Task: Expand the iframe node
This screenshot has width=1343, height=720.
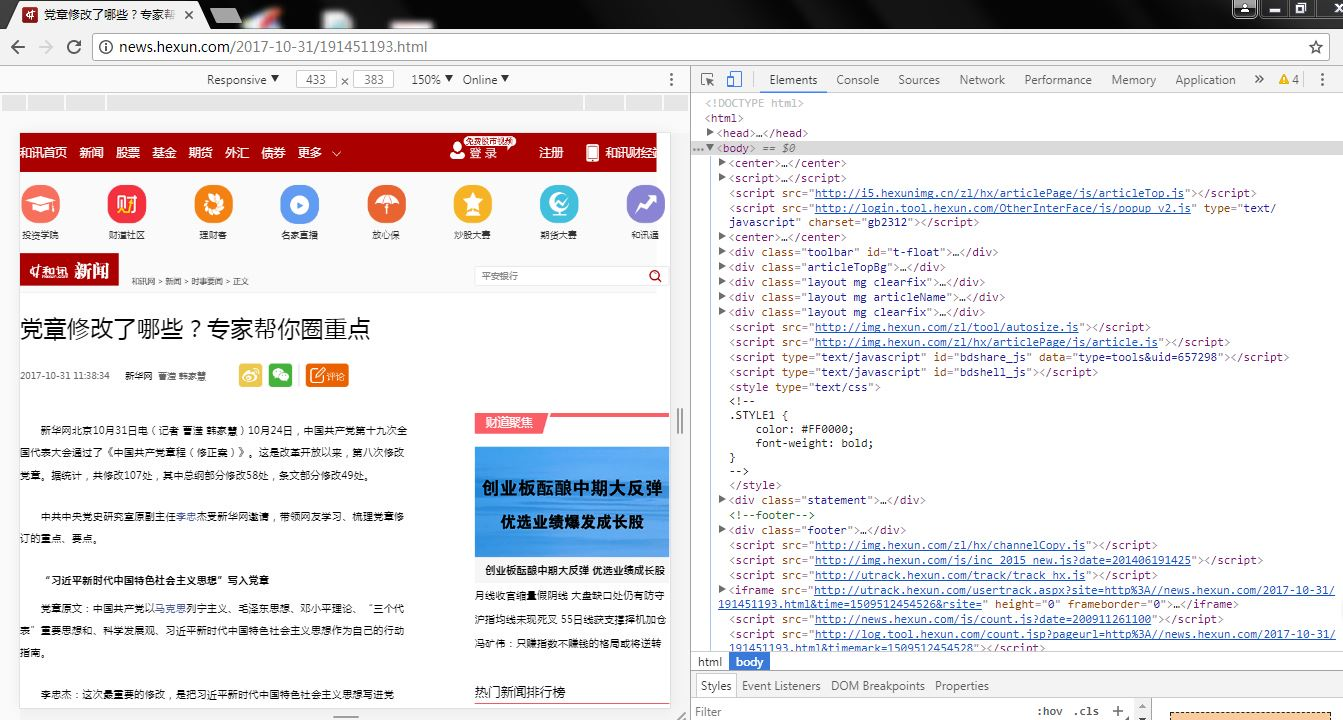Action: click(x=723, y=590)
